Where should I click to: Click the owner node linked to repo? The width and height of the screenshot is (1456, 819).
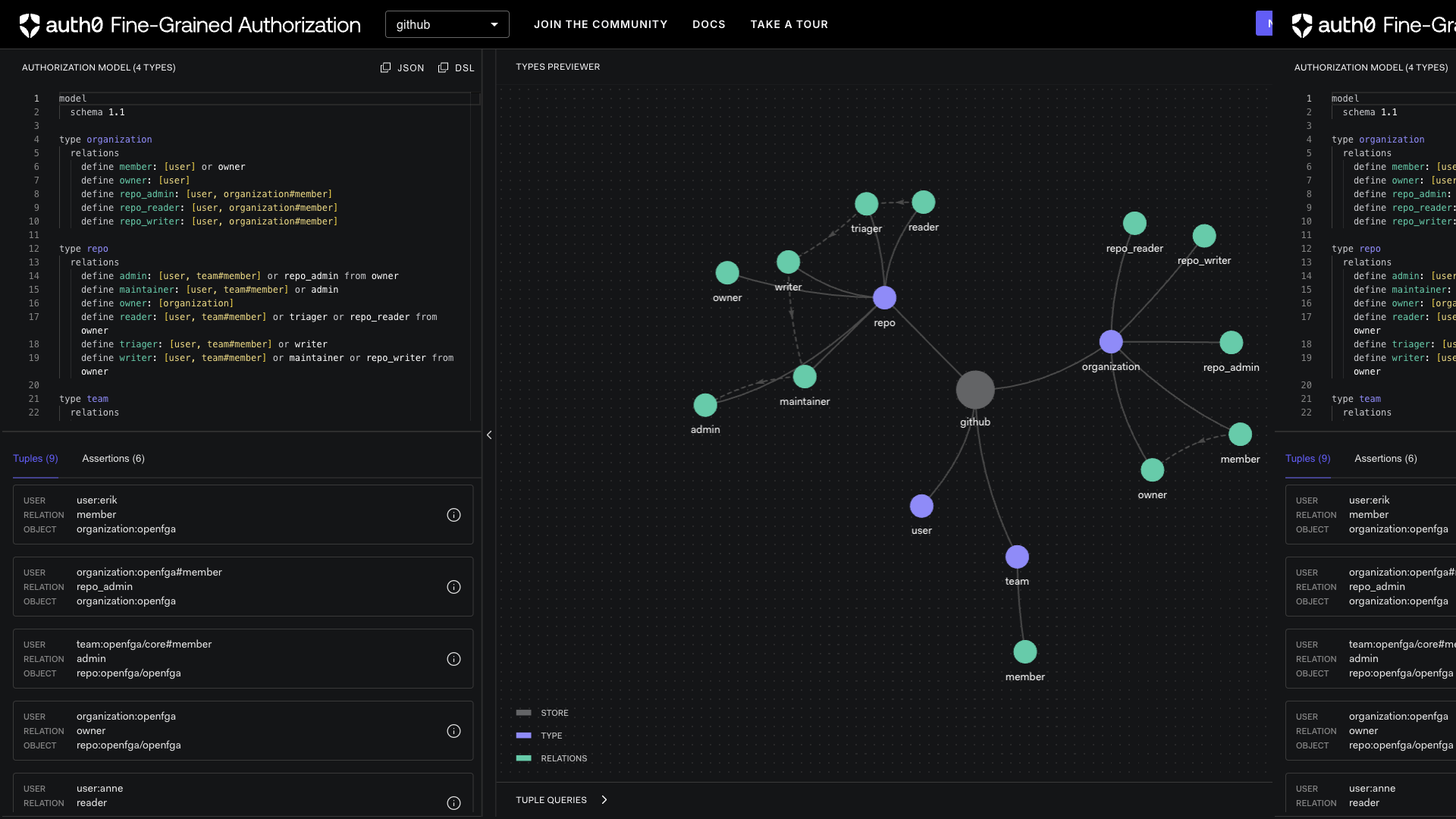click(727, 272)
